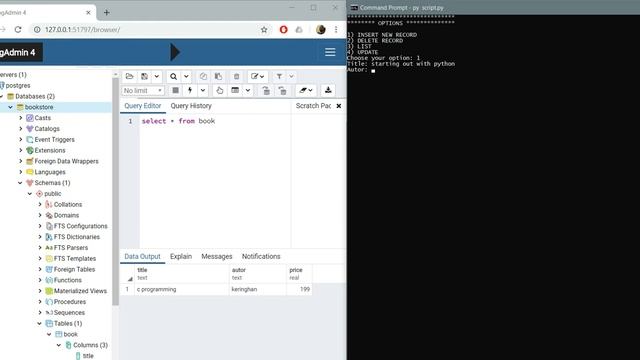Open the Messages tab
Image resolution: width=640 pixels, height=360 pixels.
tap(217, 256)
